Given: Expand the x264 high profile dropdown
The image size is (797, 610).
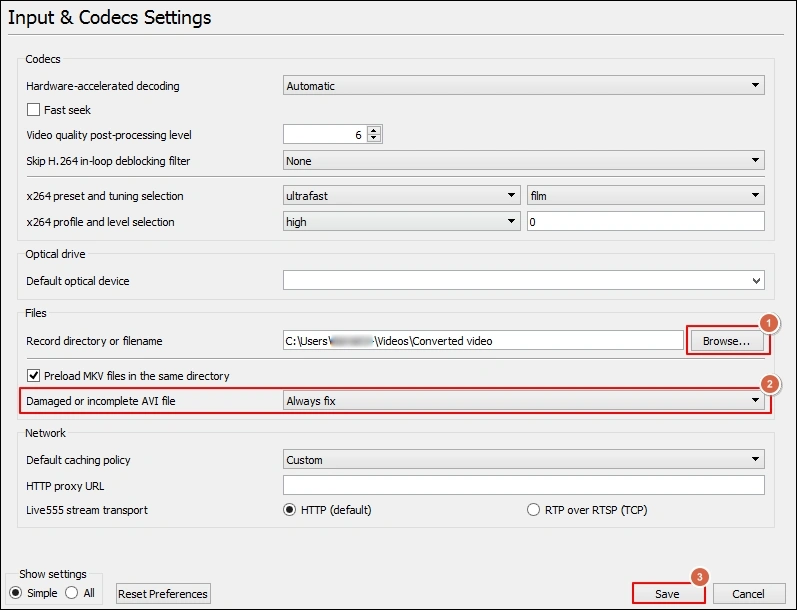Looking at the screenshot, I should tap(402, 222).
